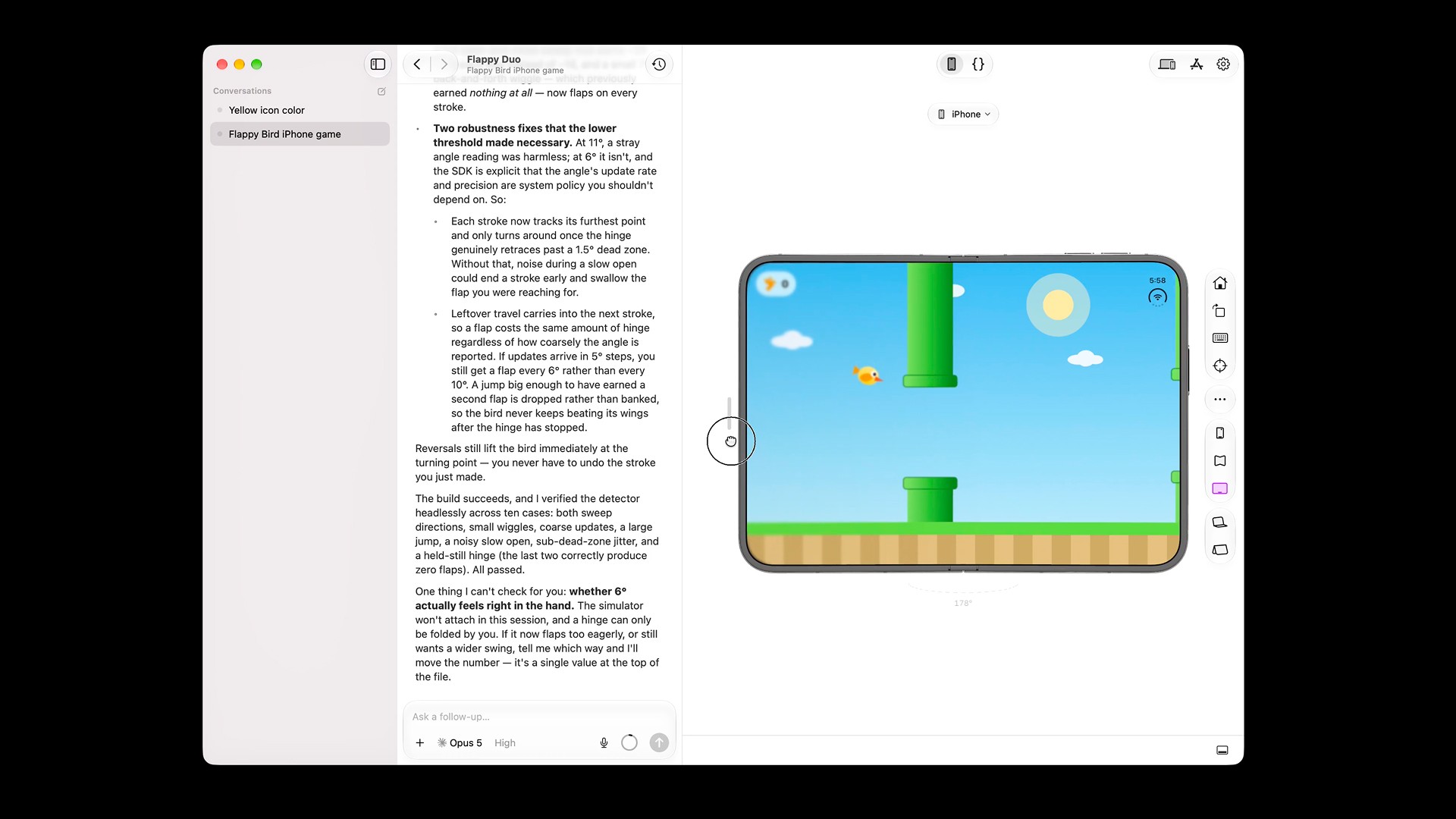Switch to code view curly braces icon
This screenshot has height=819, width=1456.
tap(978, 64)
